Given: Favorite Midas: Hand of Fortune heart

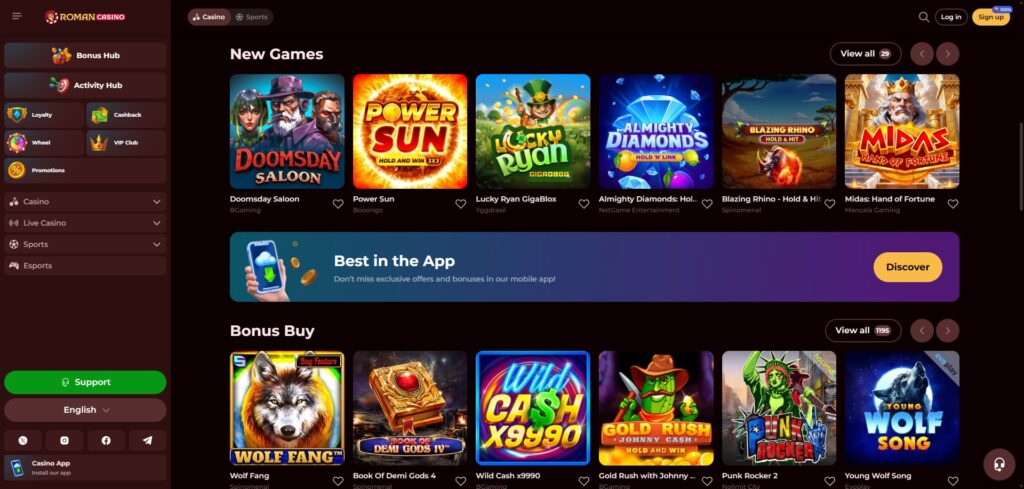Looking at the screenshot, I should pyautogui.click(x=953, y=204).
